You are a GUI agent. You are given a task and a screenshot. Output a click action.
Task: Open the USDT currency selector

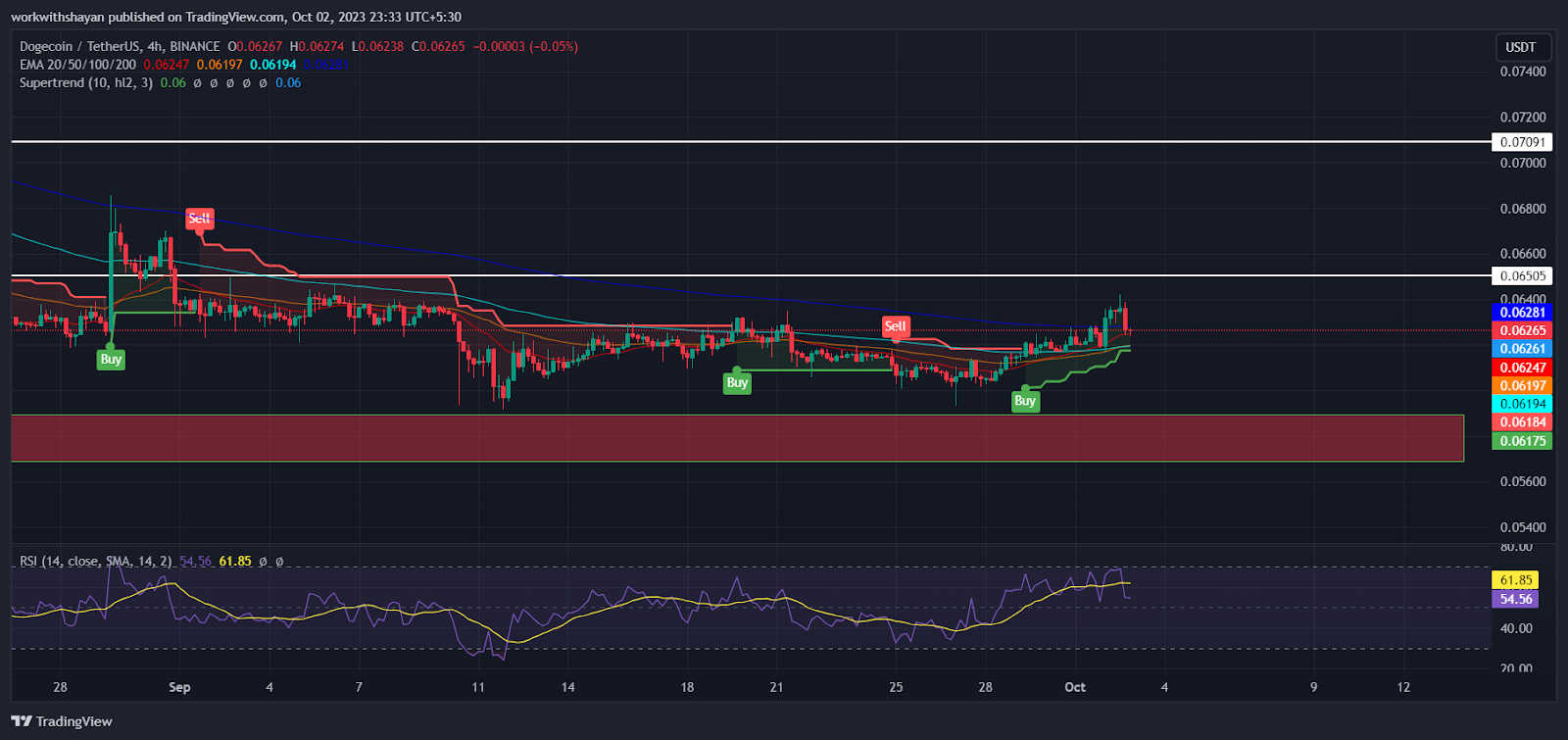click(1520, 47)
